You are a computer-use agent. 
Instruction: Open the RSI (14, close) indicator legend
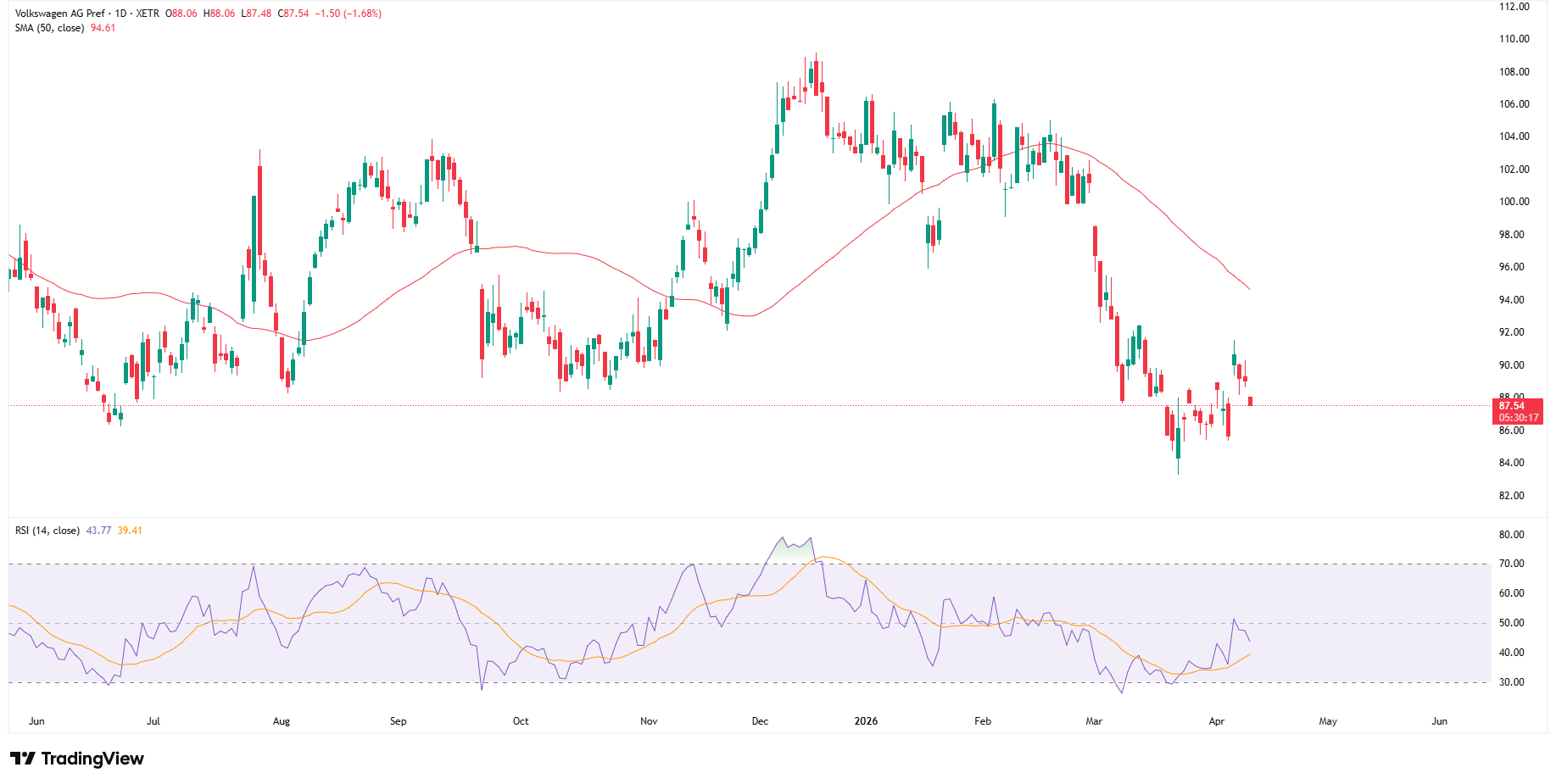[x=47, y=531]
